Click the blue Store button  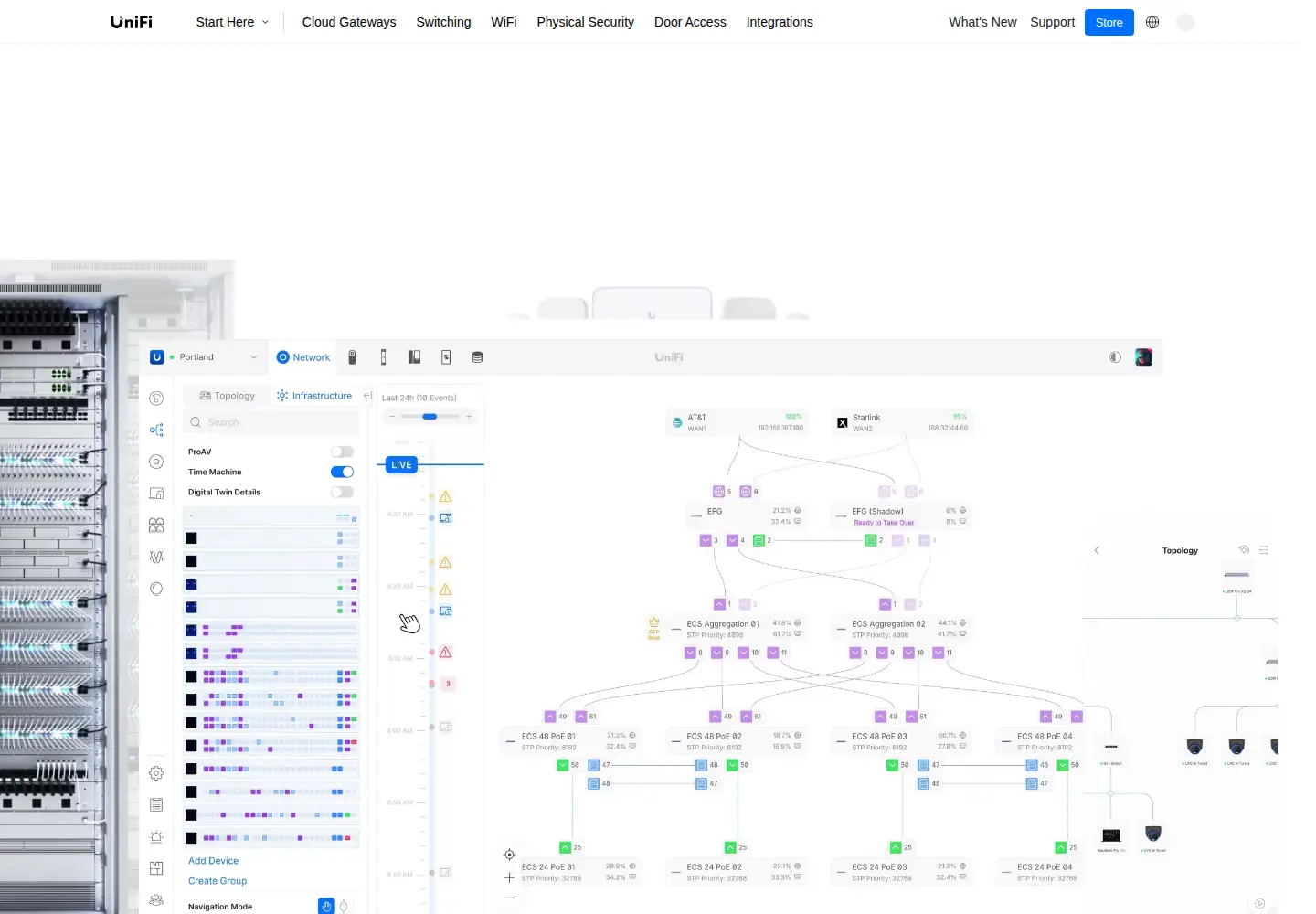click(x=1109, y=22)
